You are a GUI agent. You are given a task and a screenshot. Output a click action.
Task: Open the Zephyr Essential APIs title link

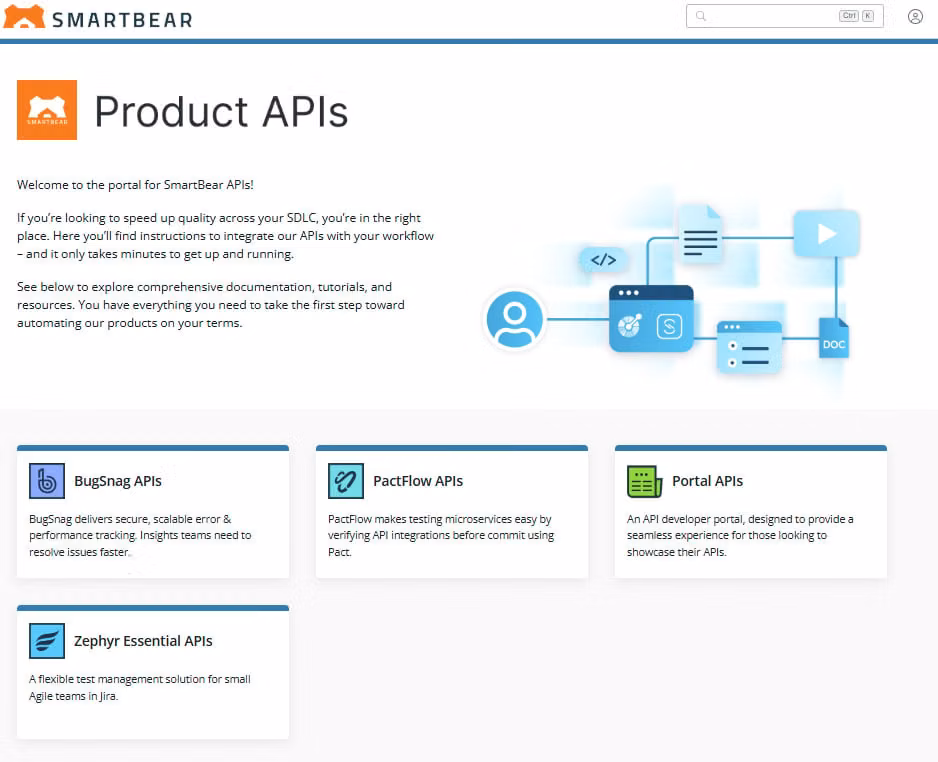pyautogui.click(x=143, y=641)
